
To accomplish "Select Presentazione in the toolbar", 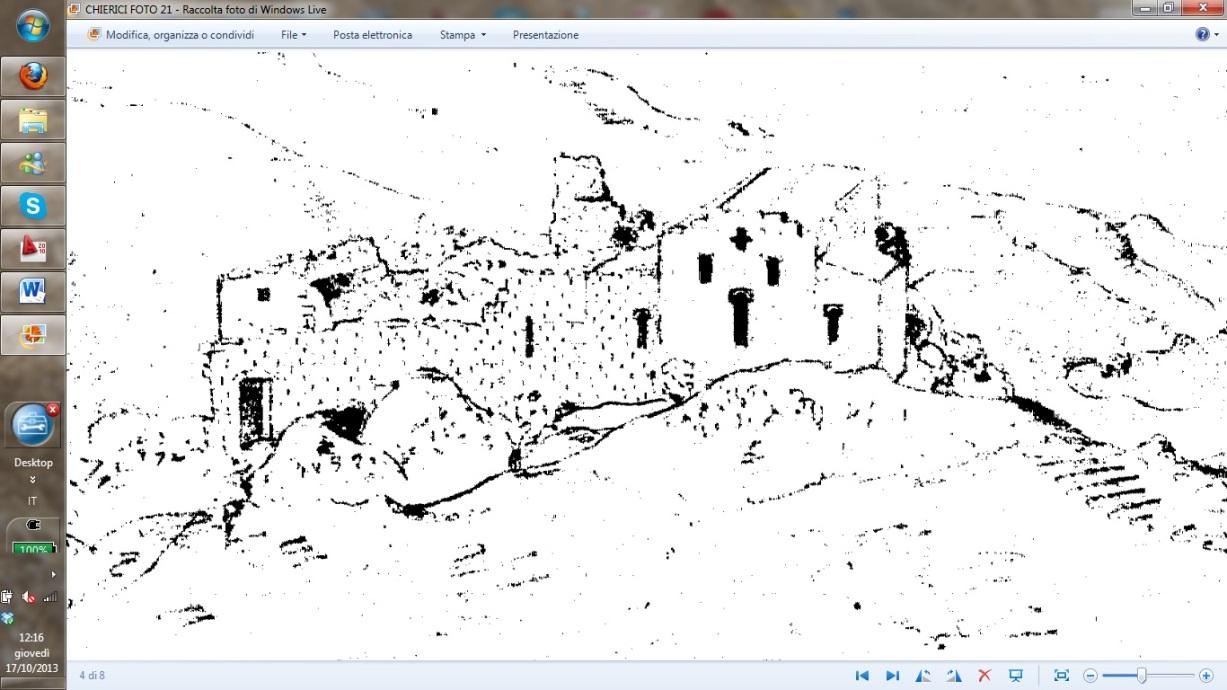I will pos(545,35).
